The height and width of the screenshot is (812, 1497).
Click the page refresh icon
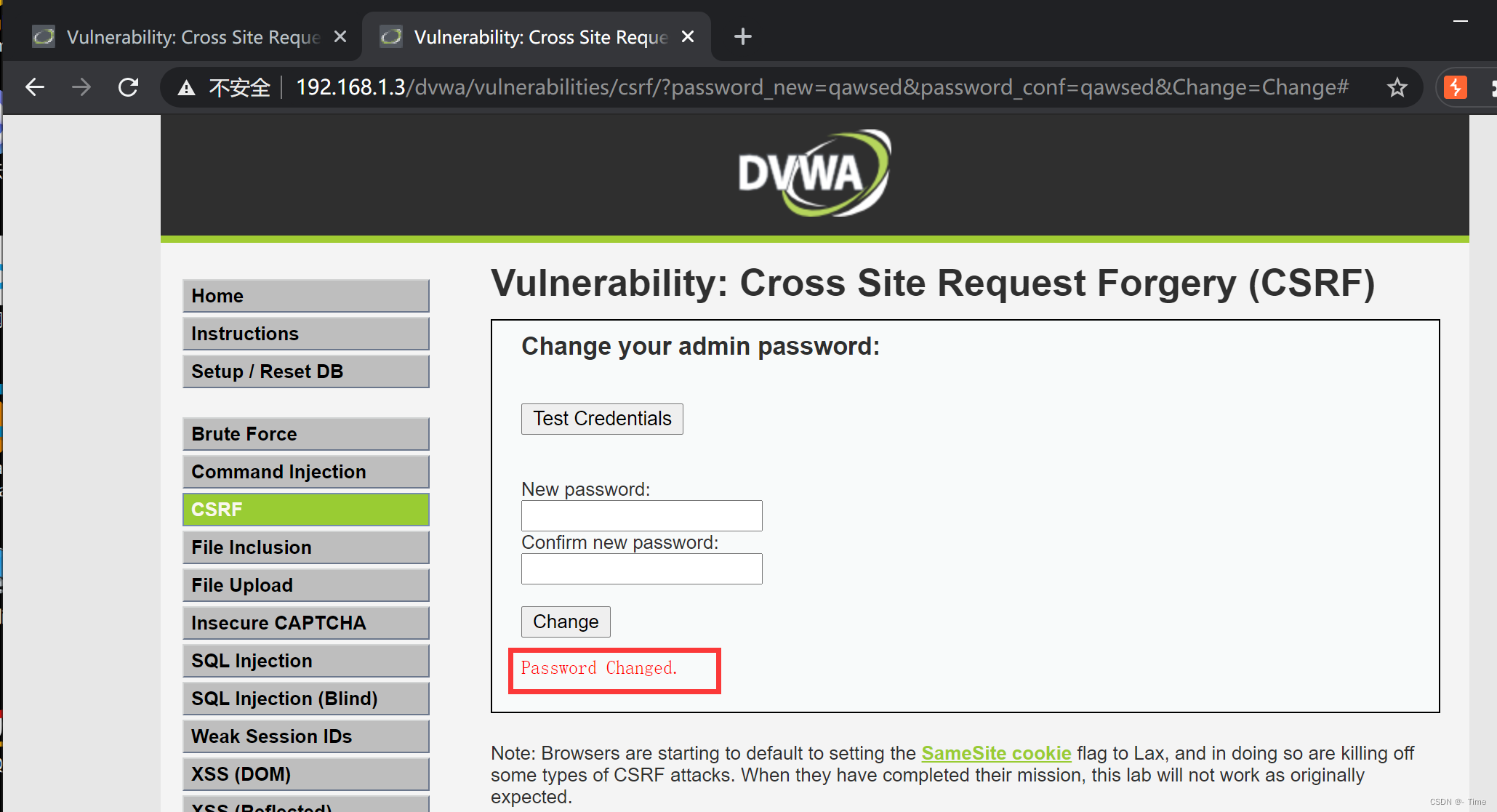pos(127,87)
